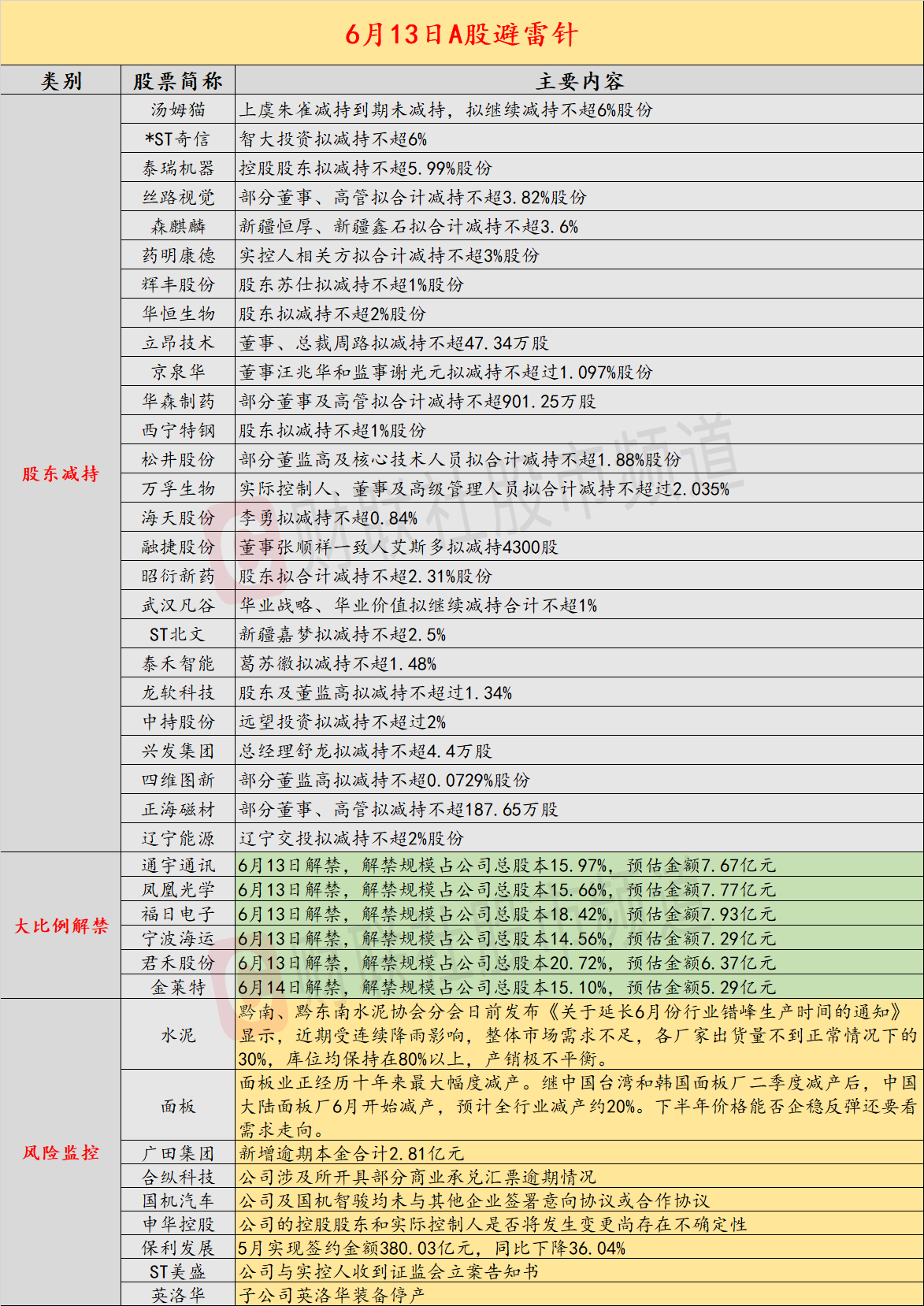This screenshot has width=924, height=1306.
Task: Click the 大比例解禁 category cell
Action: tap(61, 926)
